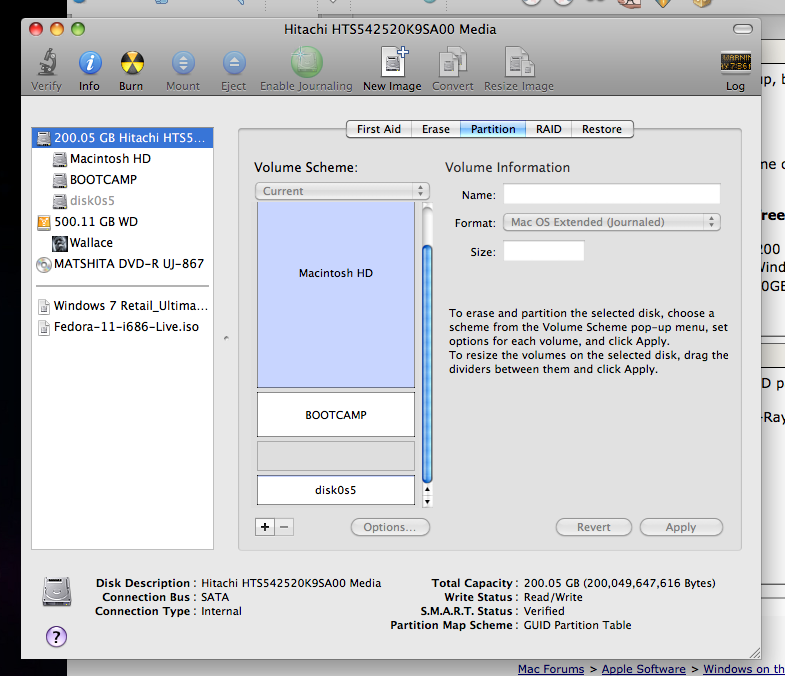
Task: Select BOOTCAMP volume in the sidebar
Action: tap(123, 180)
